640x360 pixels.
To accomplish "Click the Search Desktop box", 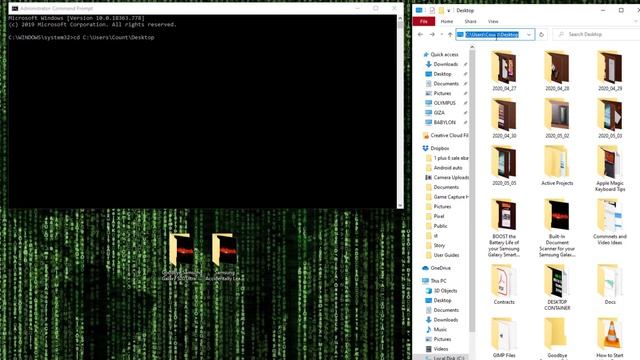I will 596,35.
